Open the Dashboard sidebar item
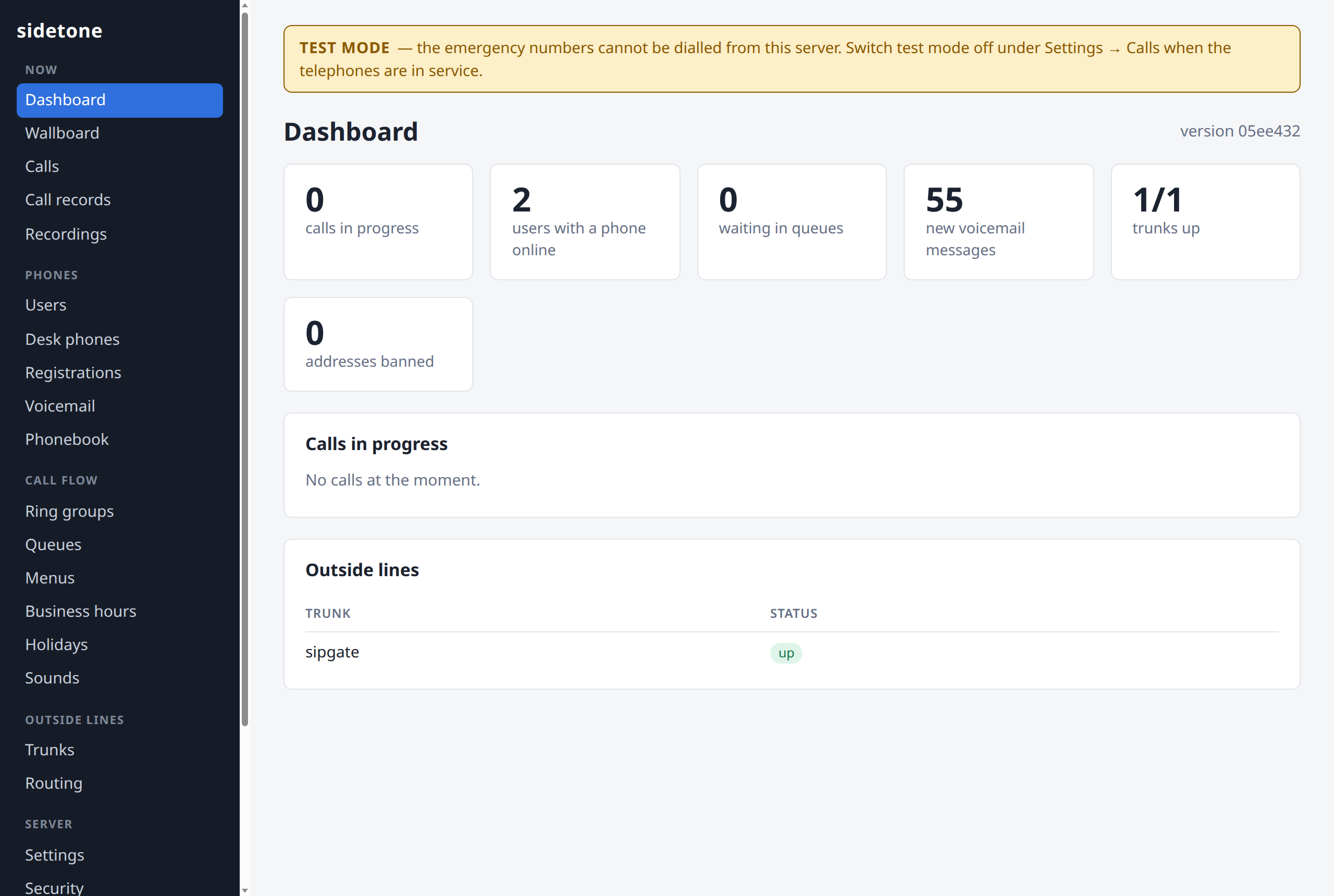Image resolution: width=1334 pixels, height=896 pixels. [x=119, y=100]
